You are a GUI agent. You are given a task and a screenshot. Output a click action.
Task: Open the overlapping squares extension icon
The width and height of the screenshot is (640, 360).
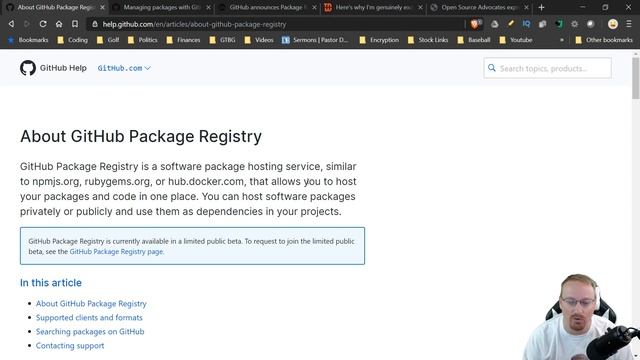click(542, 24)
